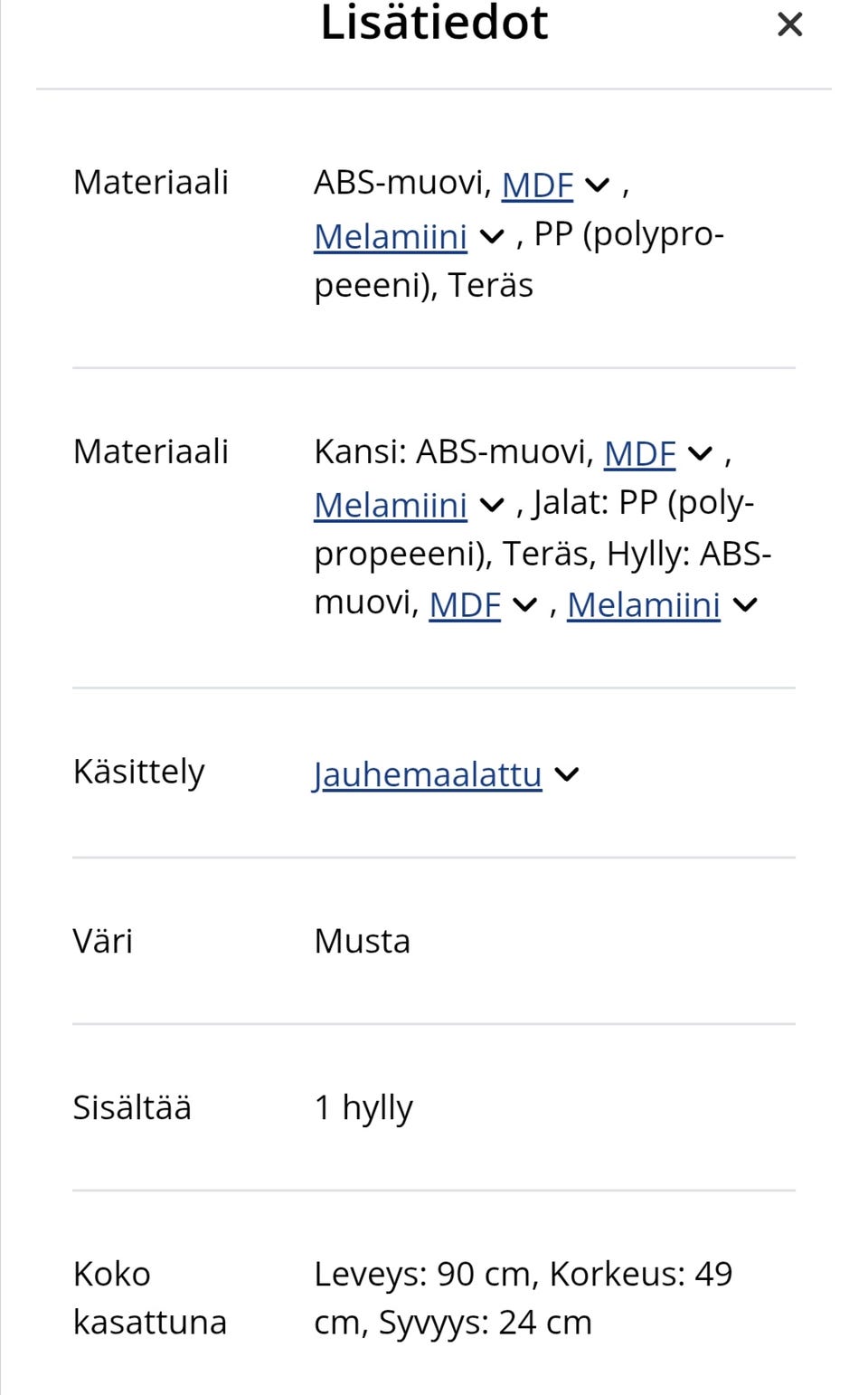This screenshot has height=1395, width=868.
Task: Open the Melamiini link after Hylly
Action: [x=643, y=604]
